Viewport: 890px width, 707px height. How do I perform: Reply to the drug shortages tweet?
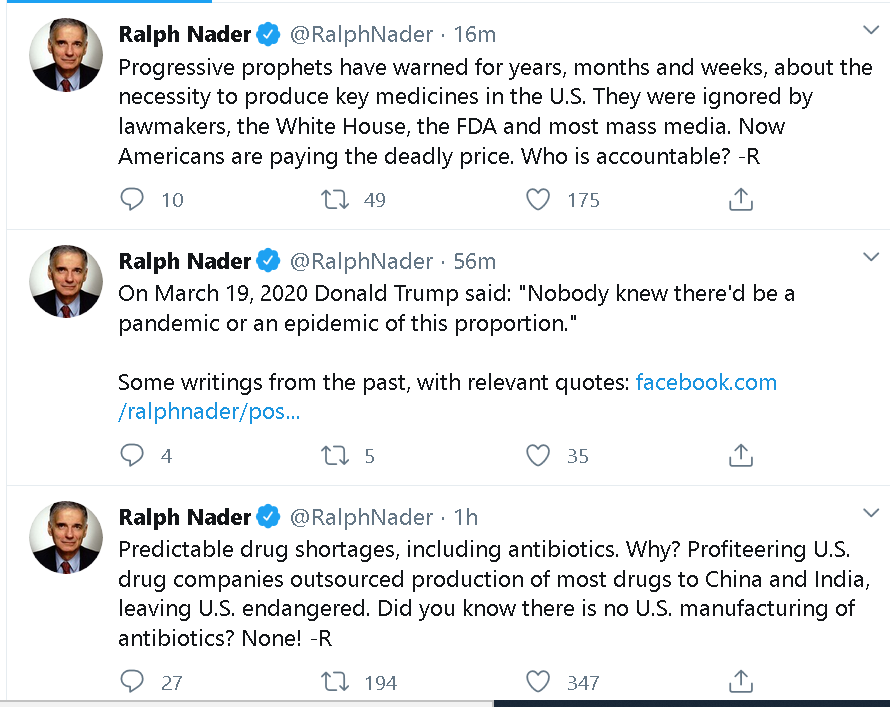(132, 681)
